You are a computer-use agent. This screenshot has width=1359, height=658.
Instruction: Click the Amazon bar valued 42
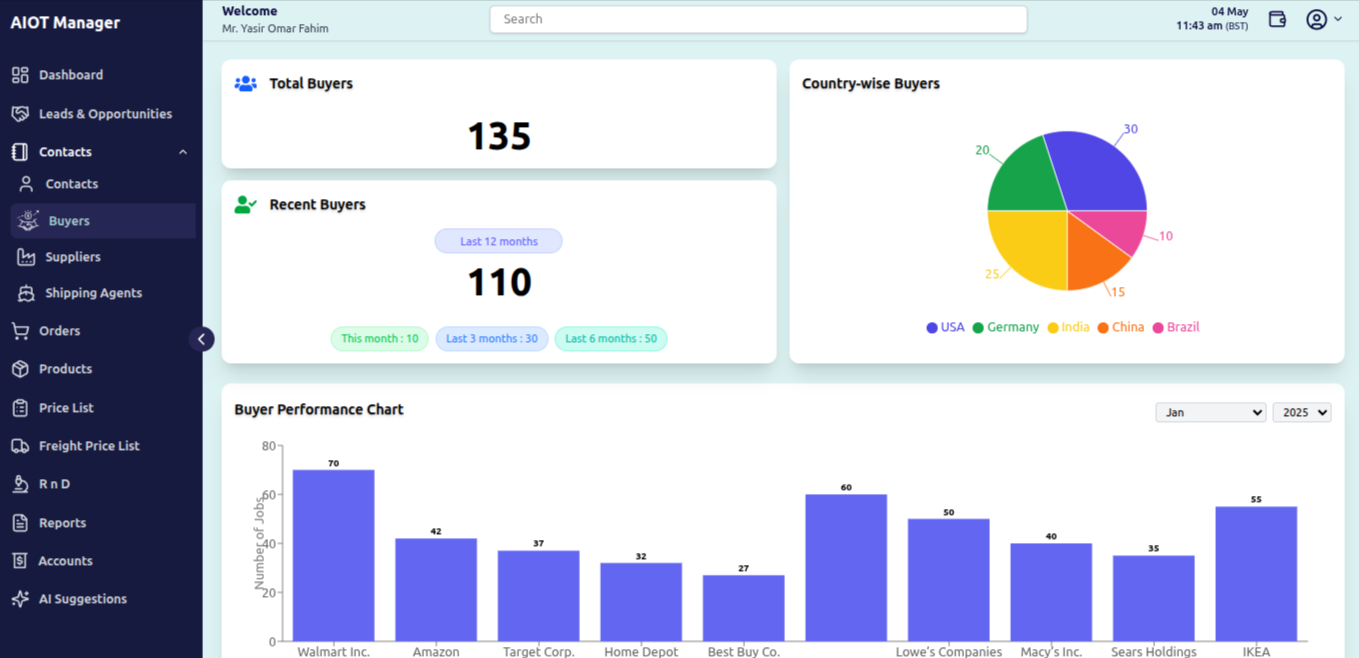tap(436, 589)
